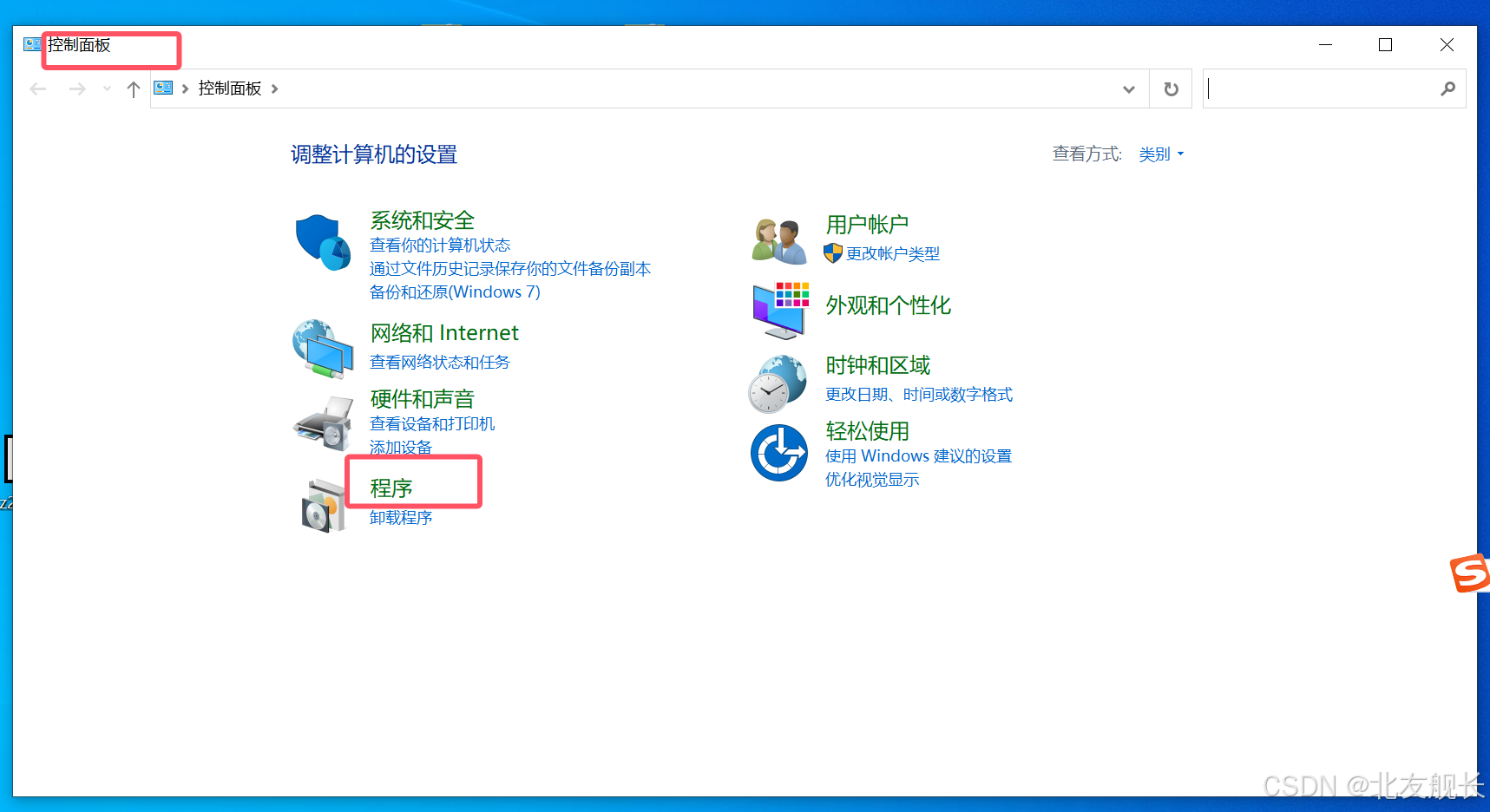This screenshot has height=812, width=1490.
Task: Open the 系统和安全 shield icon
Action: 323,242
